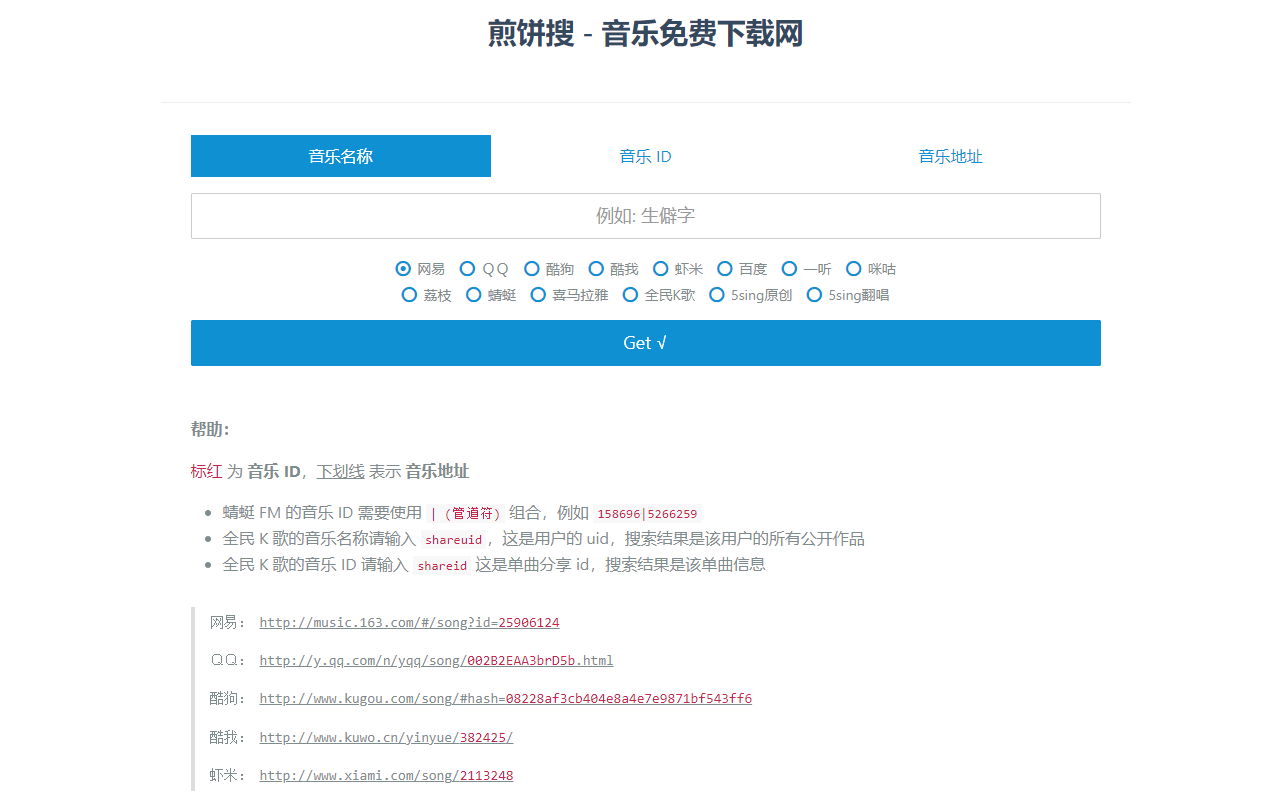
Task: Select the 全民K歌 option
Action: [x=630, y=294]
